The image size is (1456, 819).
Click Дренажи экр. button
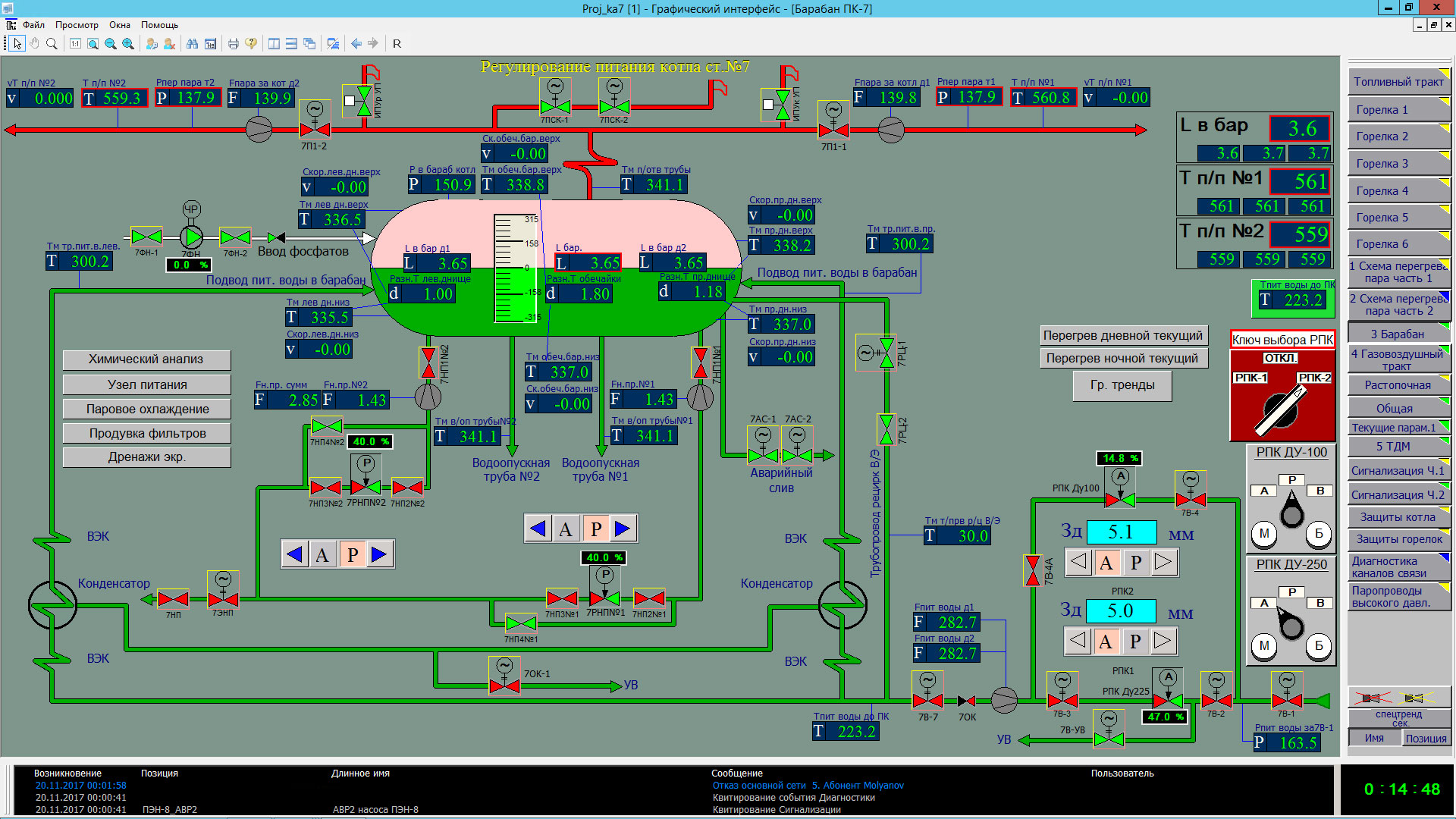point(146,457)
